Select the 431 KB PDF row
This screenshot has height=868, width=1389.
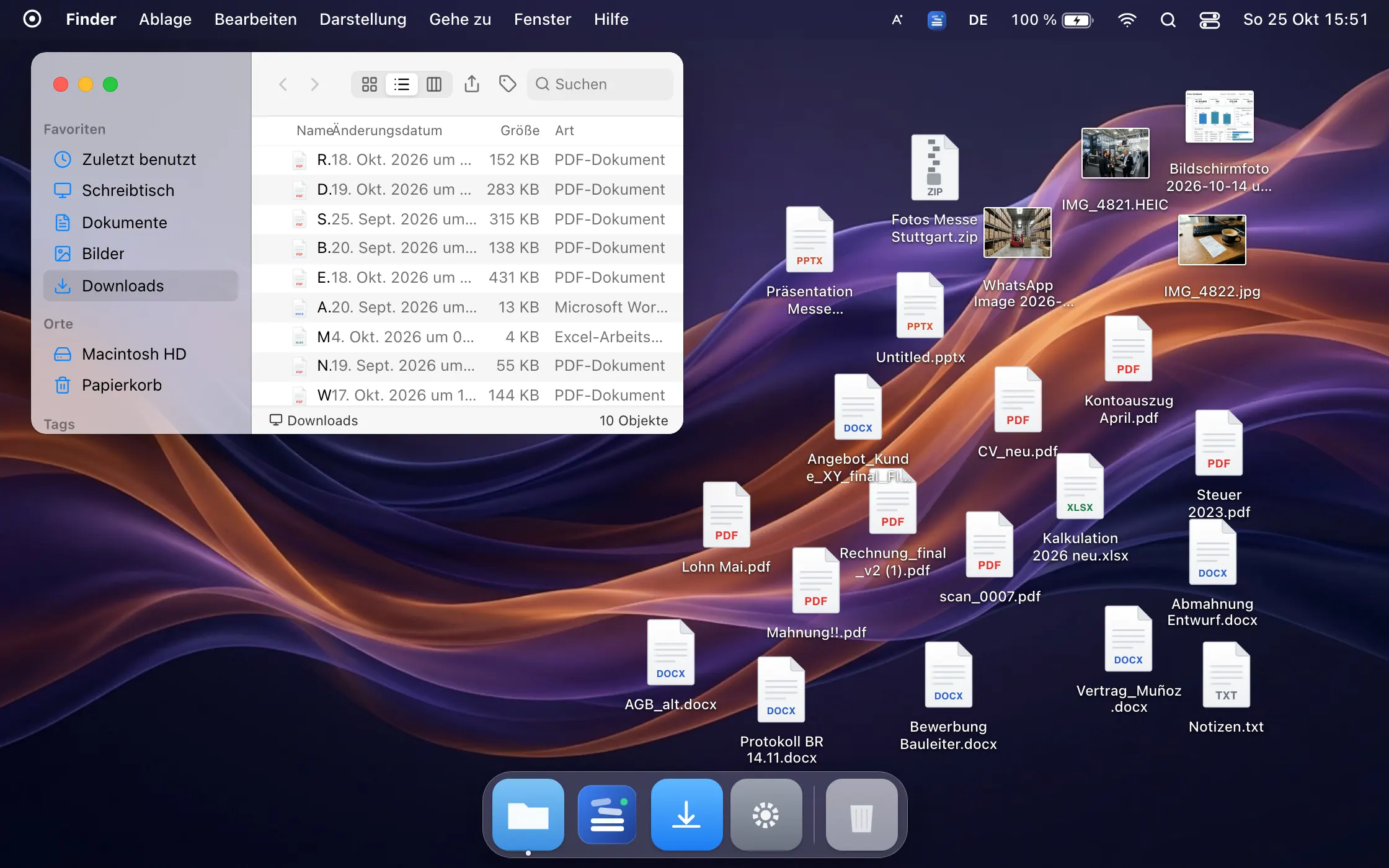coord(468,277)
